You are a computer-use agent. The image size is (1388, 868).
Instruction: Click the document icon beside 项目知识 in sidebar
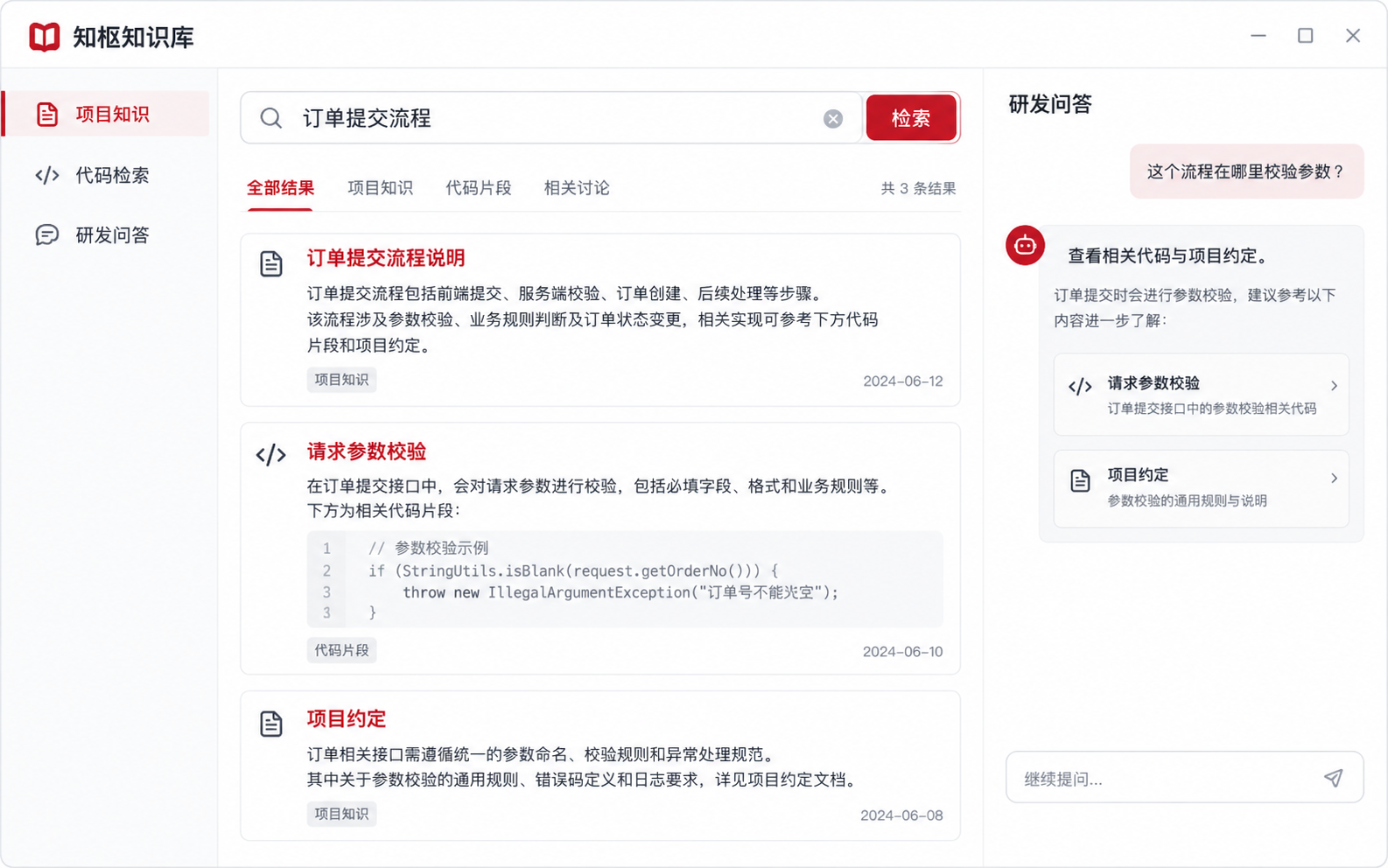(x=47, y=115)
